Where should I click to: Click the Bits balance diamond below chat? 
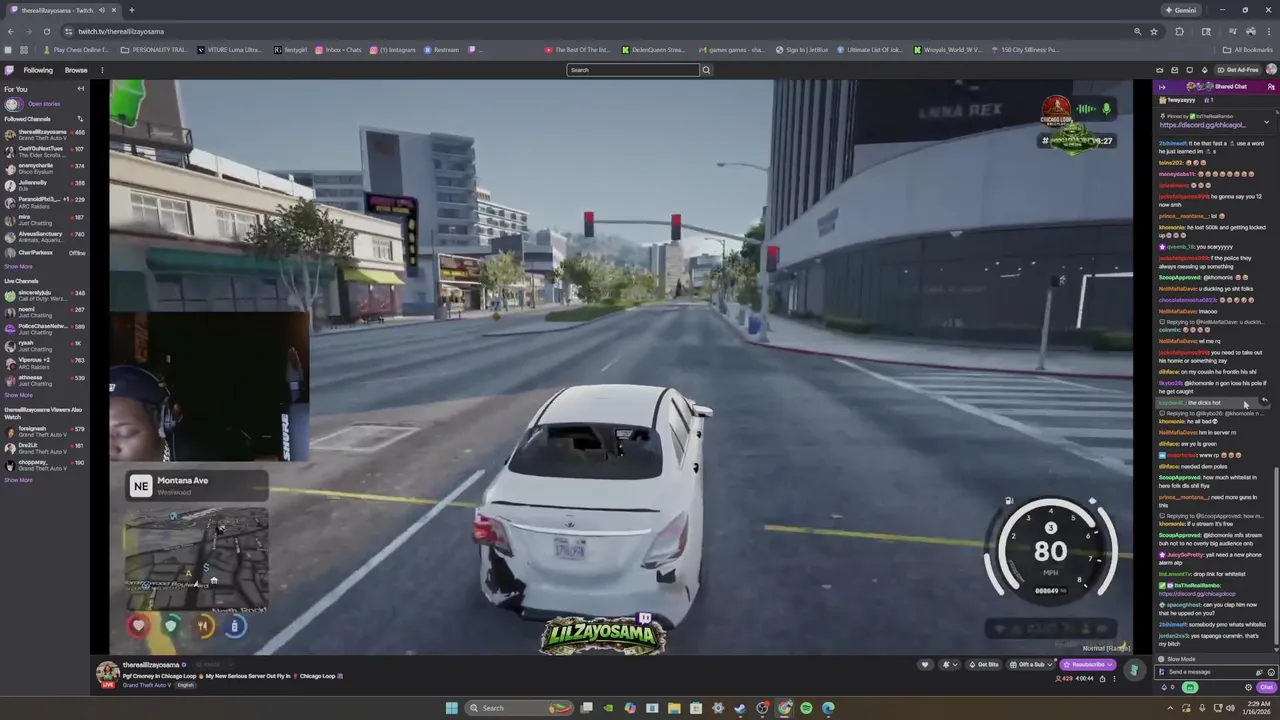[1163, 688]
